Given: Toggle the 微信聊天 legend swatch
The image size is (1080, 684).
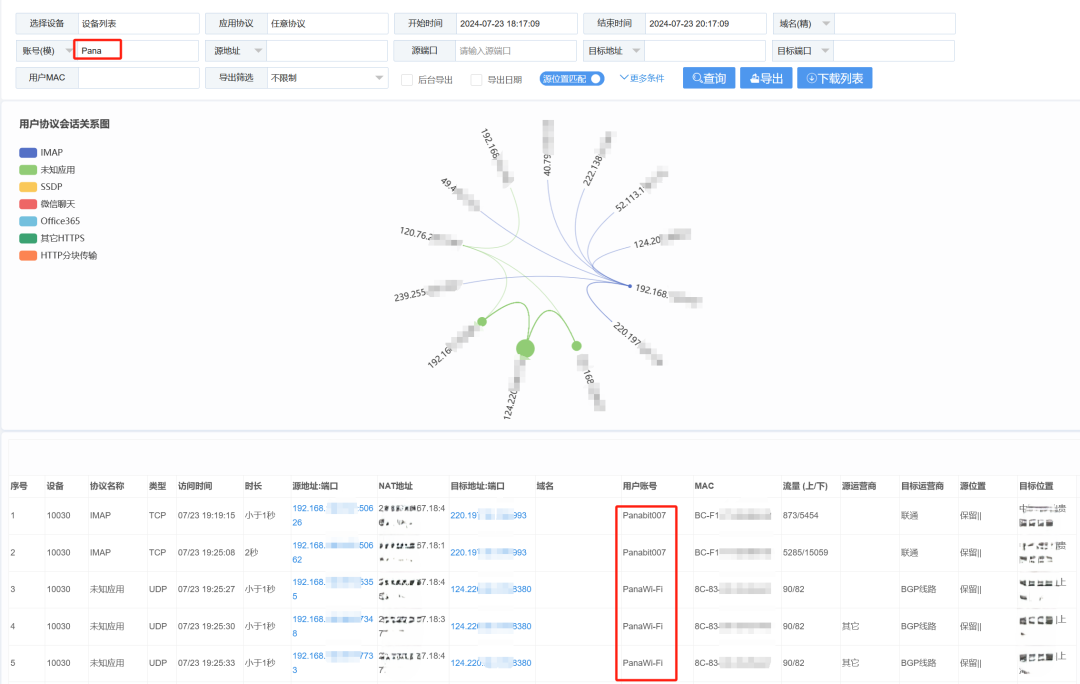Looking at the screenshot, I should 28,204.
